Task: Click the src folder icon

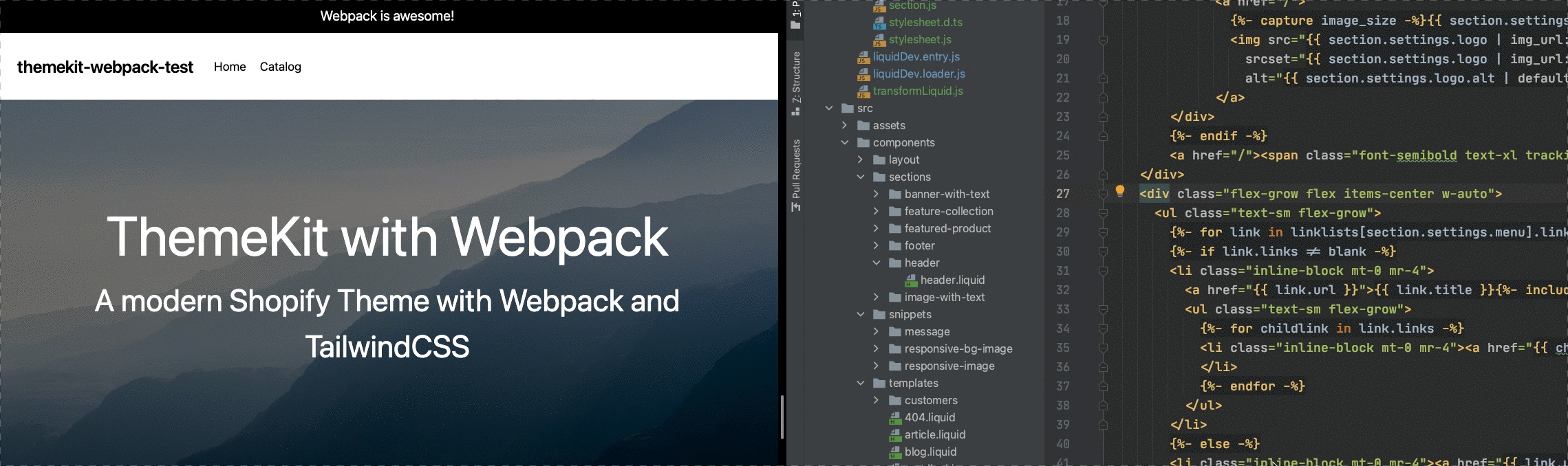Action: point(848,108)
